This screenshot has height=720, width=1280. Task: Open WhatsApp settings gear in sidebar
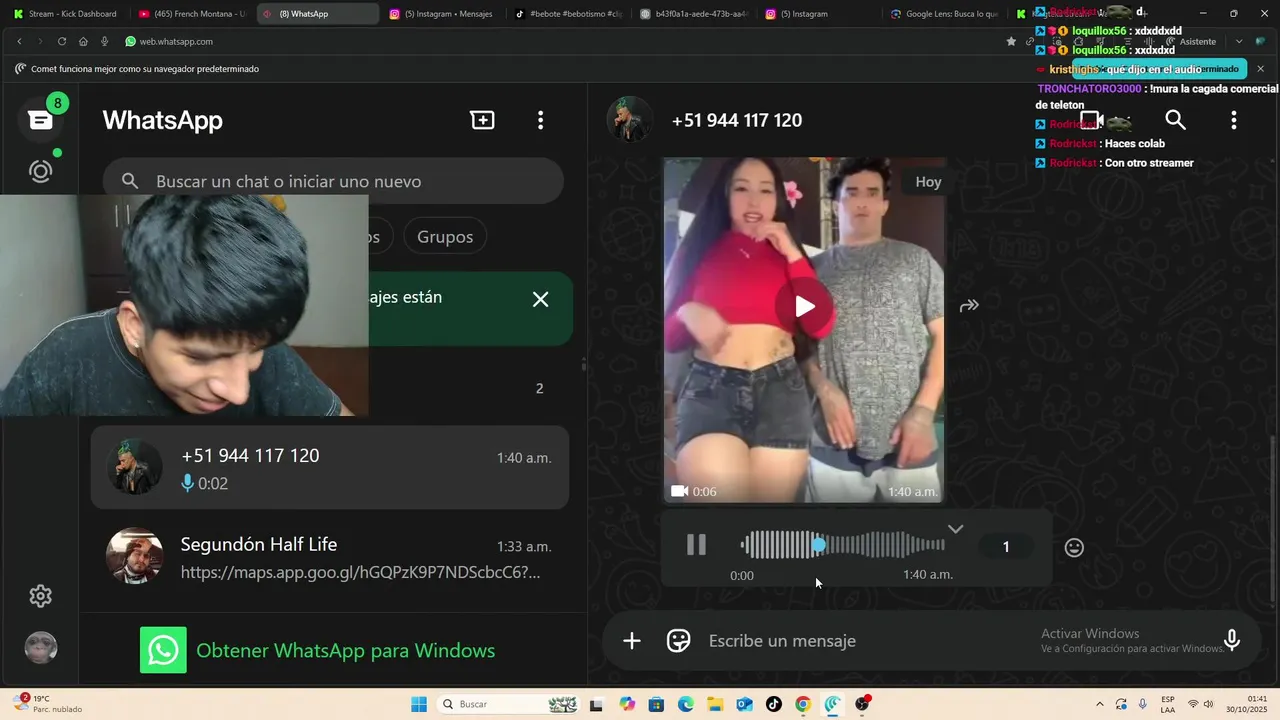pyautogui.click(x=41, y=596)
